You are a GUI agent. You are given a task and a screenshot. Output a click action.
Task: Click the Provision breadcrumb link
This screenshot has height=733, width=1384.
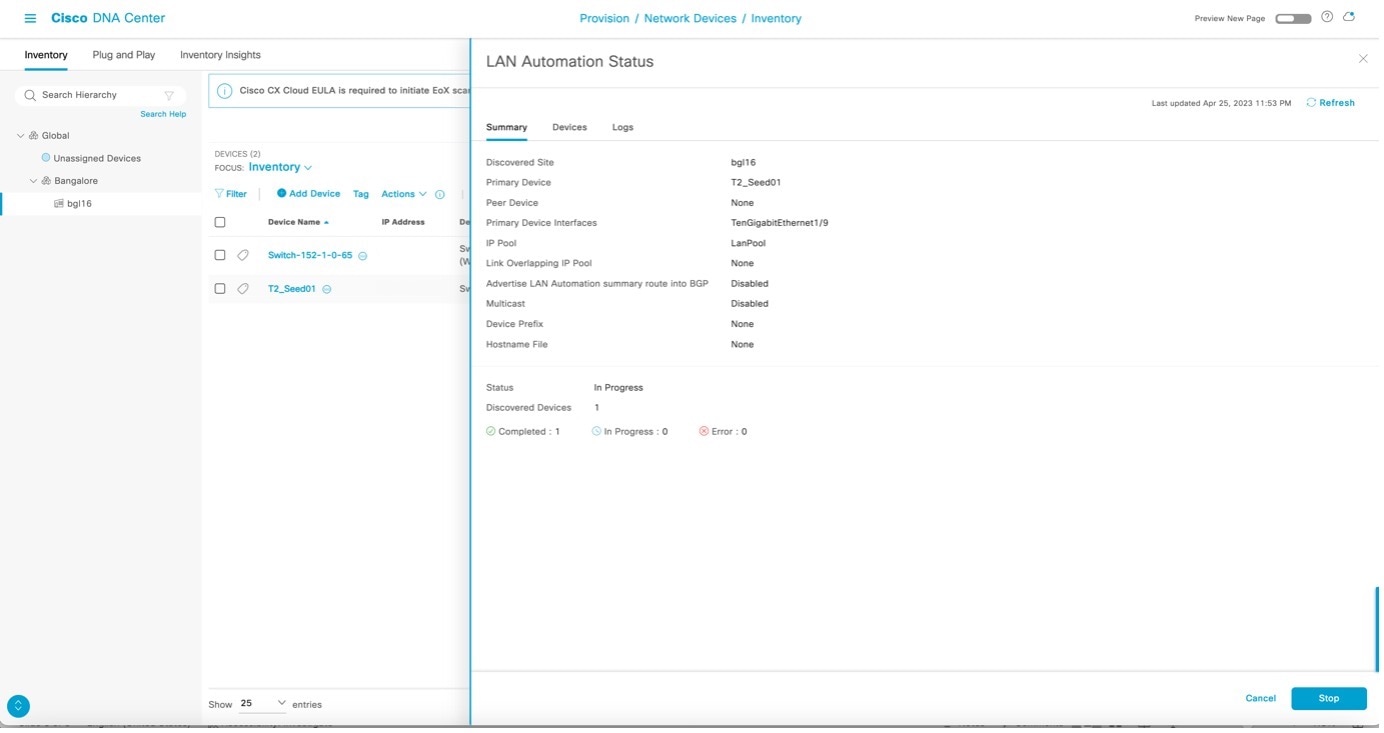[x=604, y=18]
